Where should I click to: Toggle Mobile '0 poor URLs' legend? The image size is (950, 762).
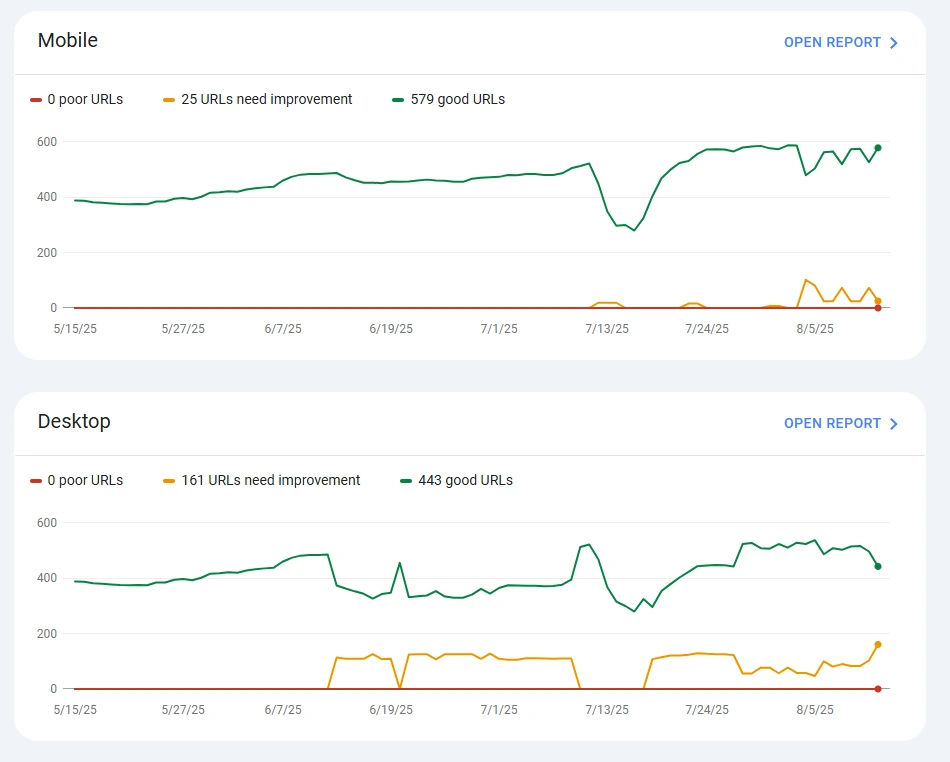tap(76, 99)
